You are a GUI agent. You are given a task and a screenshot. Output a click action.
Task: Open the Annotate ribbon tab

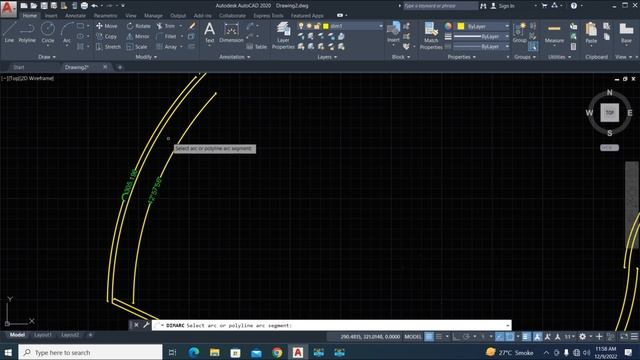point(76,16)
